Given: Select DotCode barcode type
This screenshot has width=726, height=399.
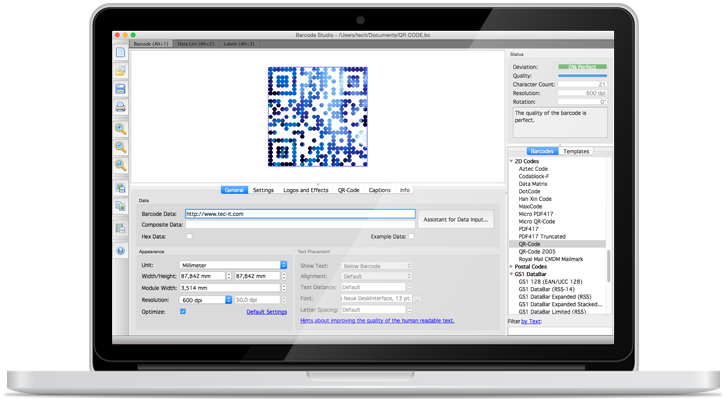Looking at the screenshot, I should pos(529,191).
